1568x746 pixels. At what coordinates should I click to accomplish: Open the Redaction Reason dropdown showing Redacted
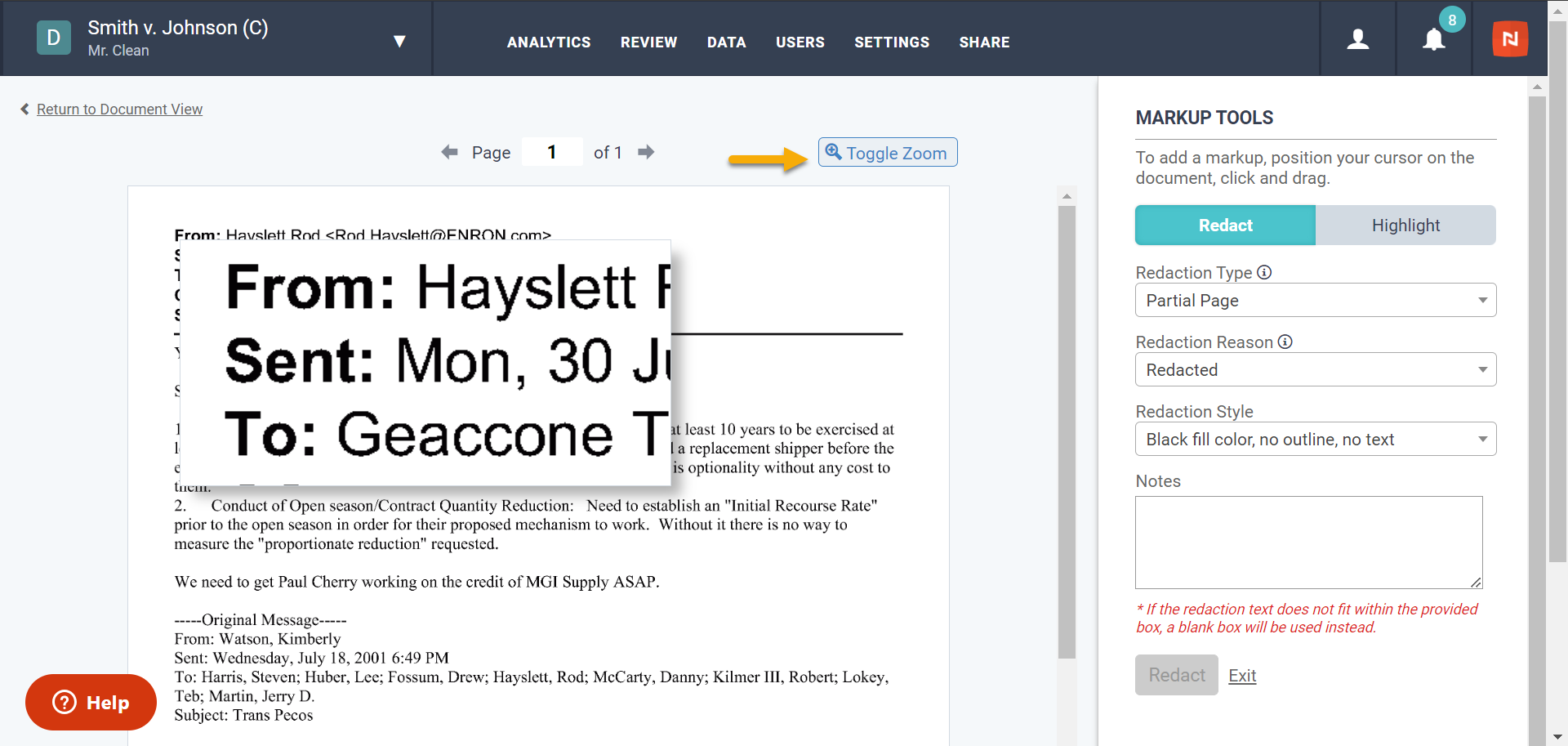tap(1316, 369)
